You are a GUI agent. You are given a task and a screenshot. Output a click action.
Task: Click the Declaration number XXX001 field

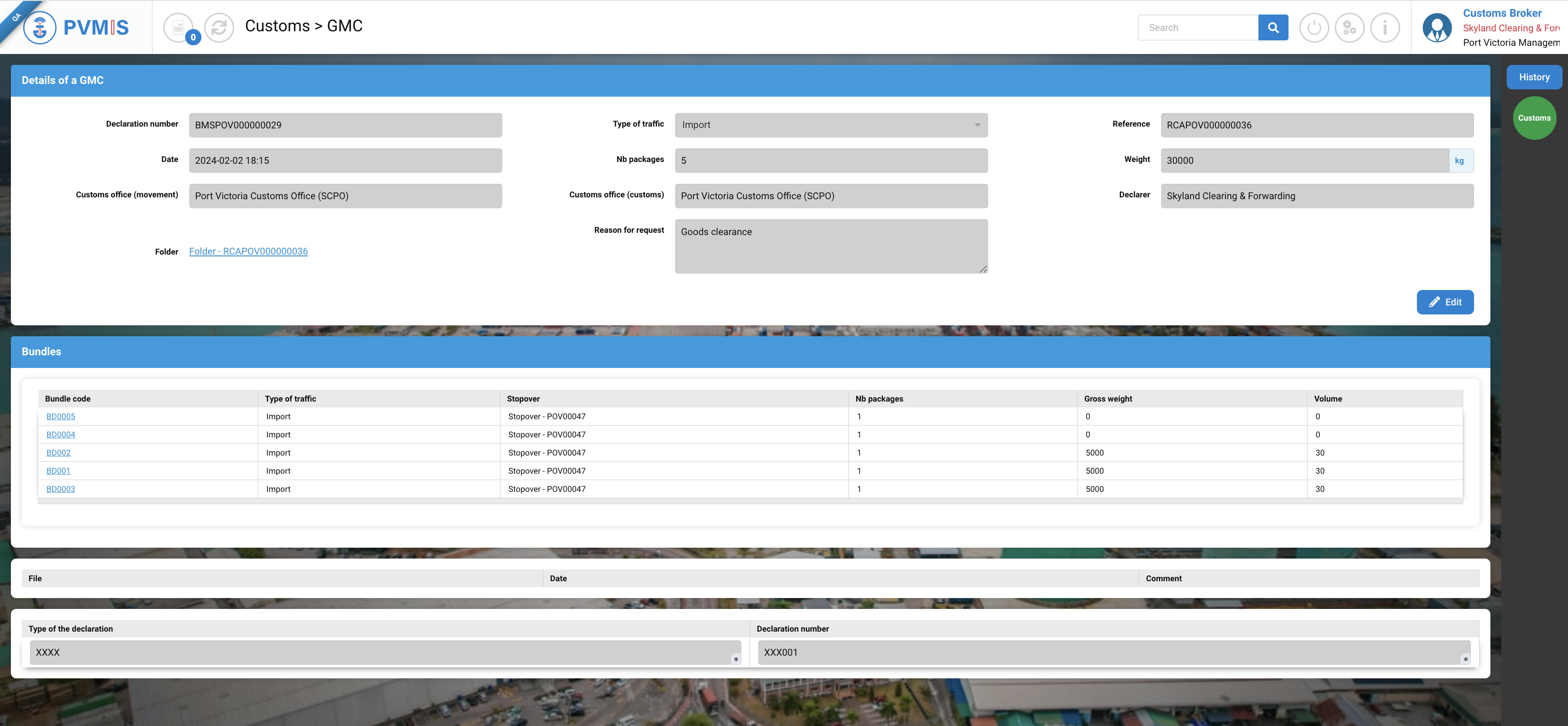click(1113, 652)
